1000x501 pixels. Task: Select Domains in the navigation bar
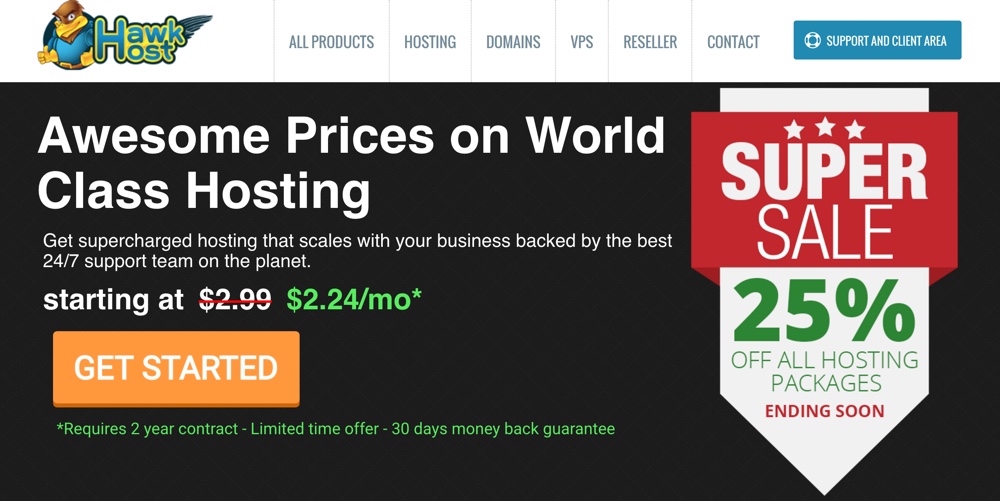tap(513, 42)
